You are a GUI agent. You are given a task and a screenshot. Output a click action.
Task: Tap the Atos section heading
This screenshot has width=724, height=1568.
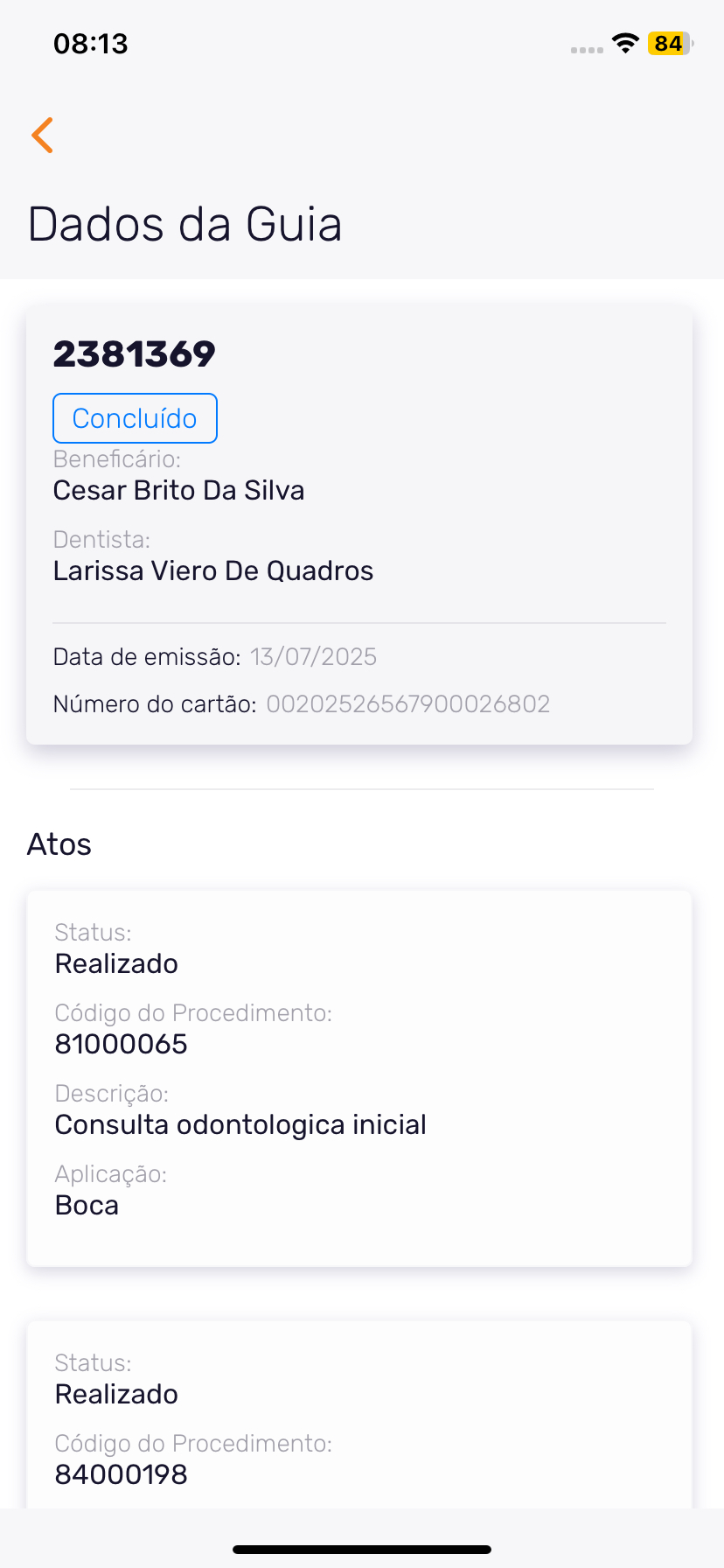(59, 844)
